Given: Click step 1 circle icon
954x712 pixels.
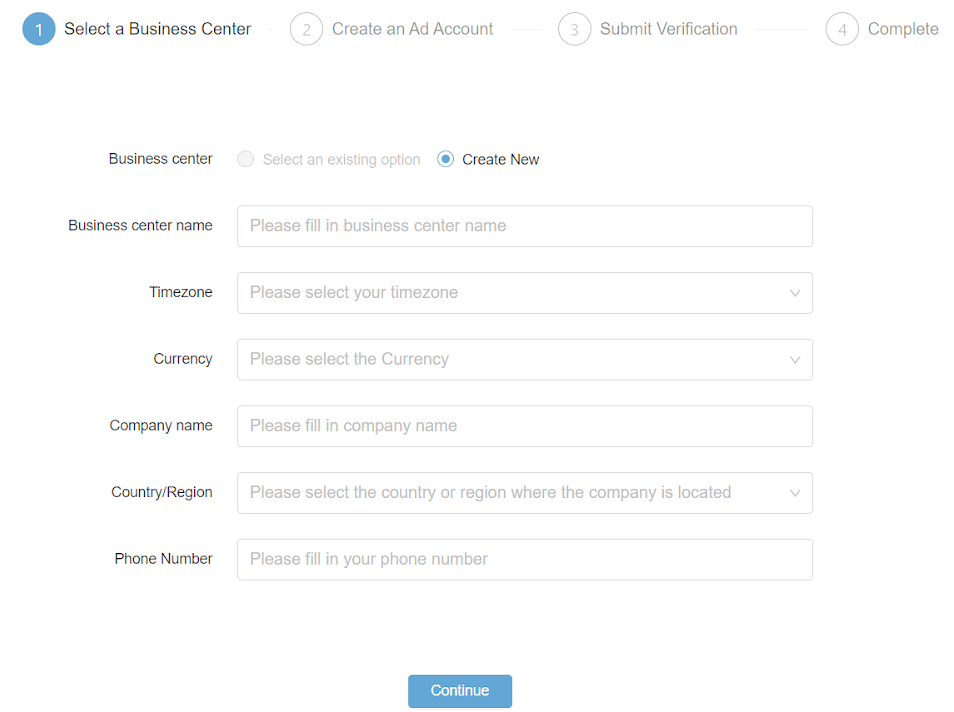Looking at the screenshot, I should tap(39, 29).
